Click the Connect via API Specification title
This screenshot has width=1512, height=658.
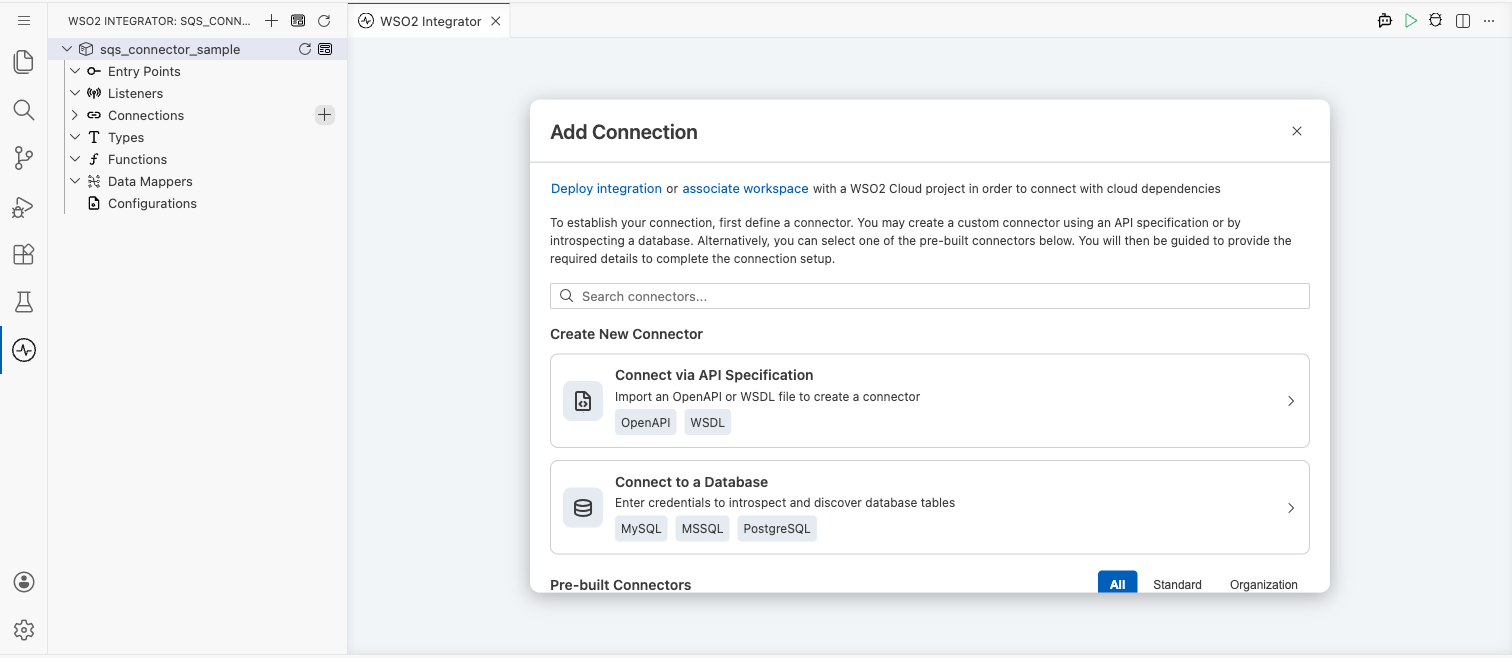(714, 375)
